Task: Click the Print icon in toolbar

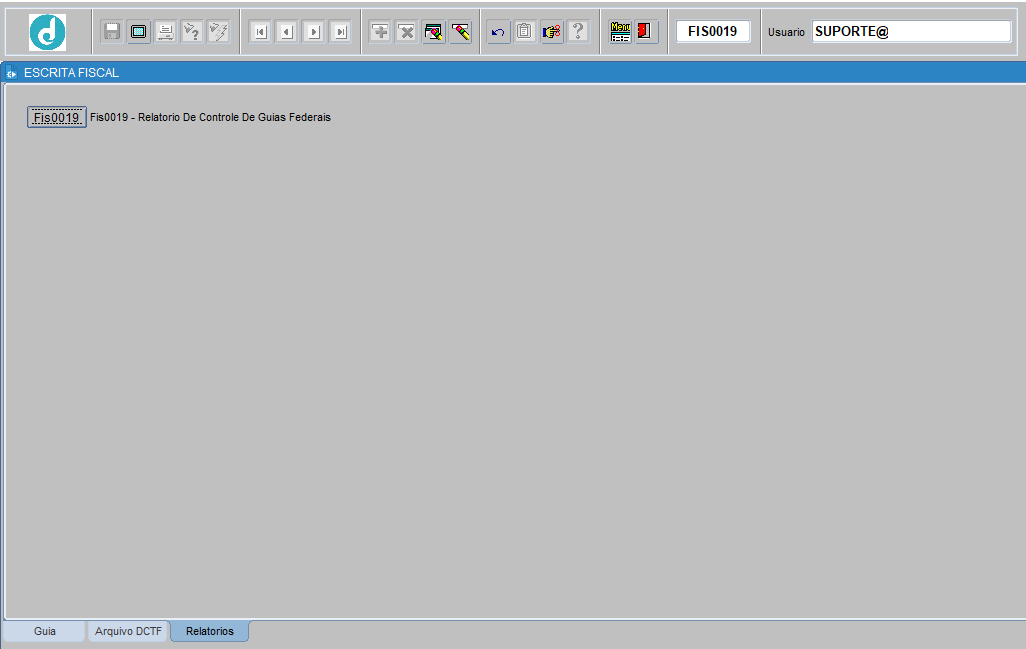Action: coord(165,32)
